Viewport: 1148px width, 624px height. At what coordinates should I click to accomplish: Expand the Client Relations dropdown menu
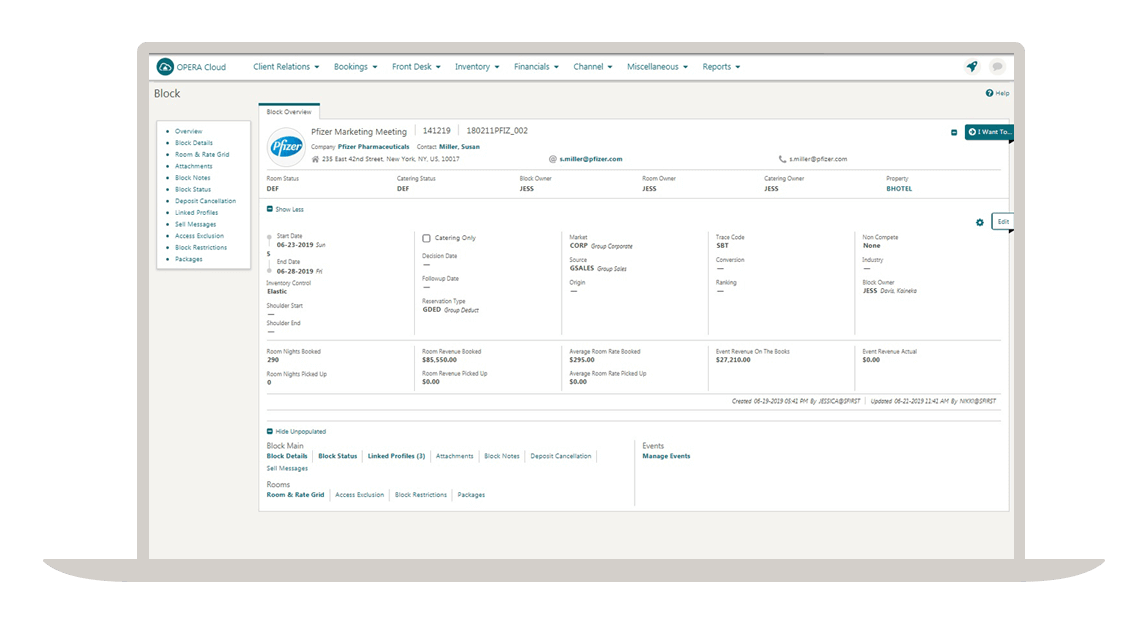click(286, 67)
